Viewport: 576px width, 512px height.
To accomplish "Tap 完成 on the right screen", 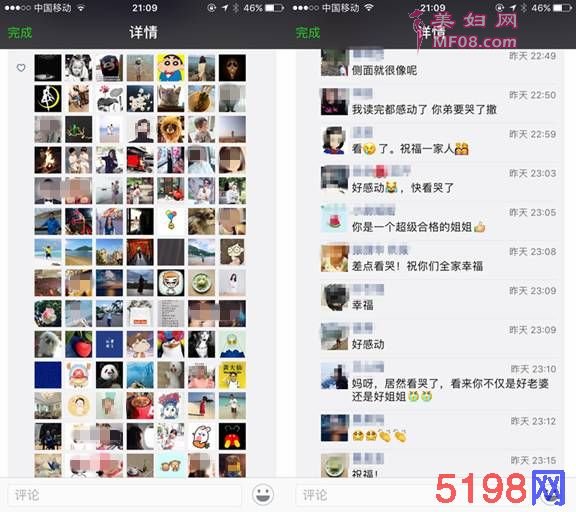I will (308, 33).
